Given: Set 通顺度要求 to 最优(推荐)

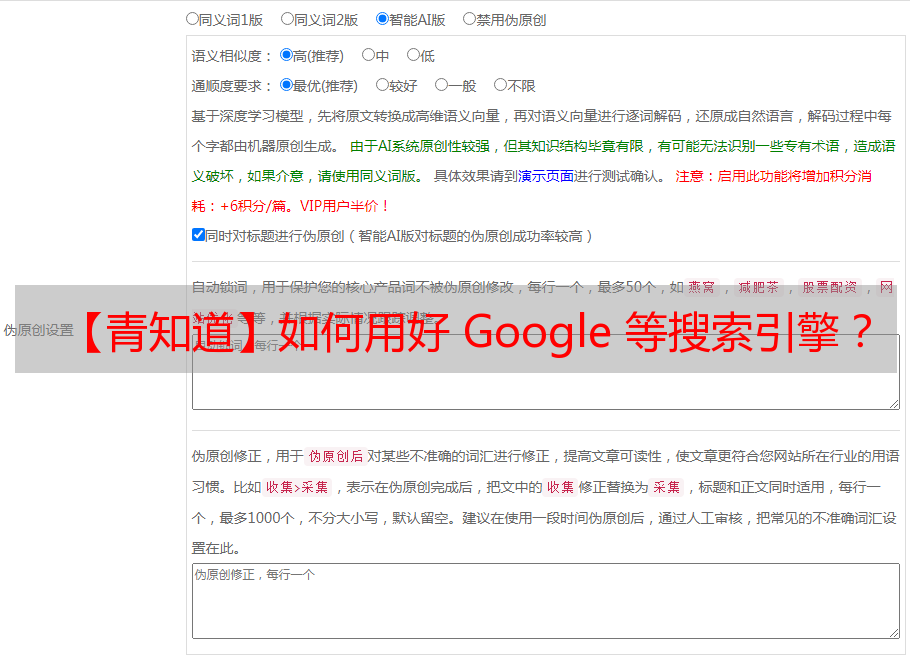Looking at the screenshot, I should click(286, 85).
